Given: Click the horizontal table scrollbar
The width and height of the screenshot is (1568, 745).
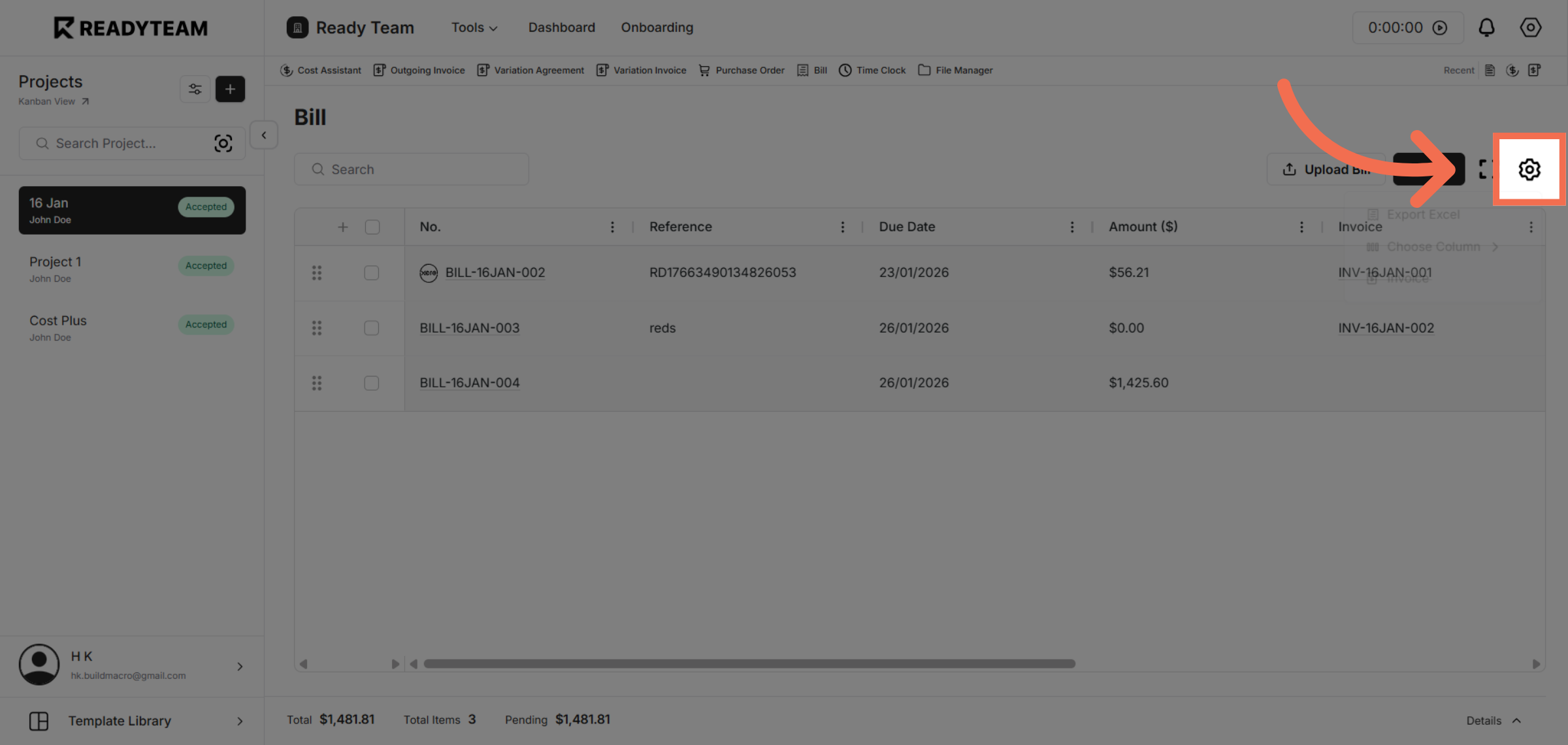Looking at the screenshot, I should click(749, 663).
